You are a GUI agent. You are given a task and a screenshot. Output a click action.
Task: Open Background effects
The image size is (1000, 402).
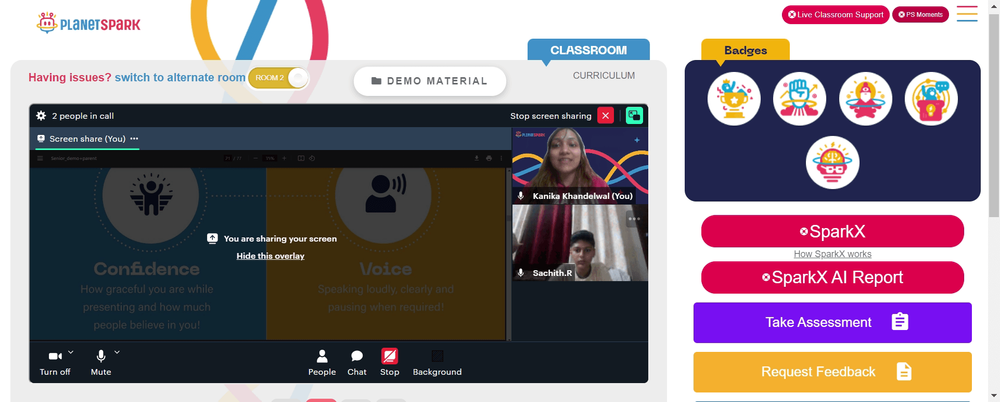[x=437, y=362]
